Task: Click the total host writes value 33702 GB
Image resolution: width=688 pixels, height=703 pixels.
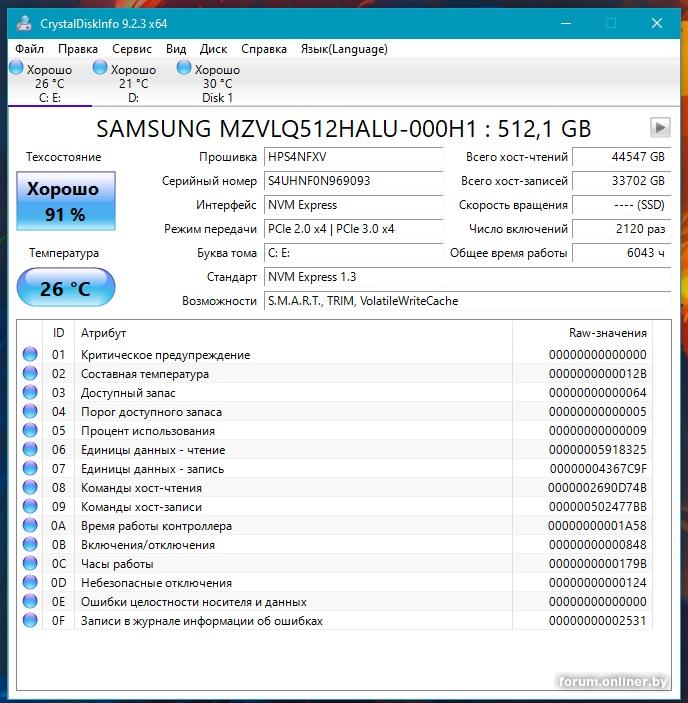Action: click(x=622, y=181)
